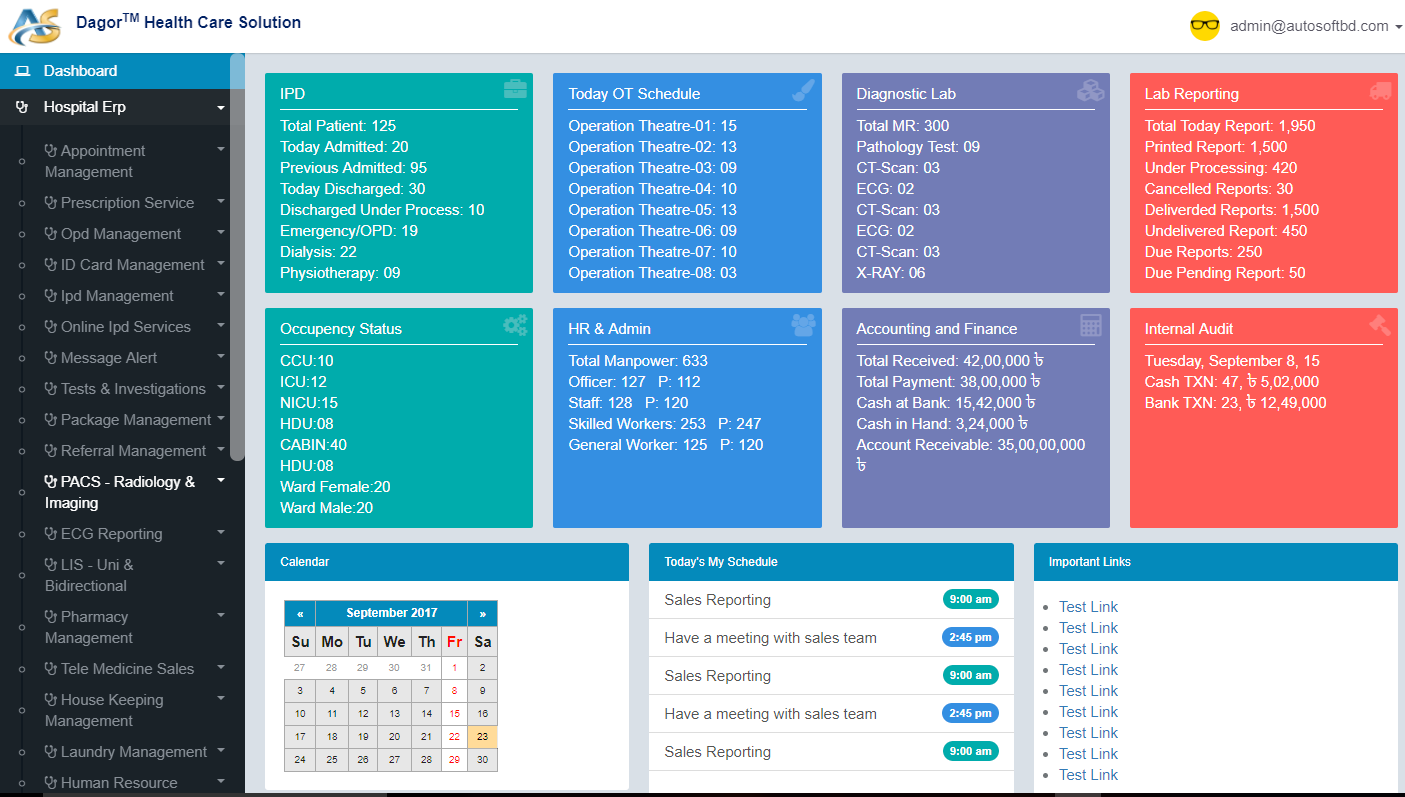
Task: Click the gavel icon on Internal Audit card
Action: (1380, 325)
